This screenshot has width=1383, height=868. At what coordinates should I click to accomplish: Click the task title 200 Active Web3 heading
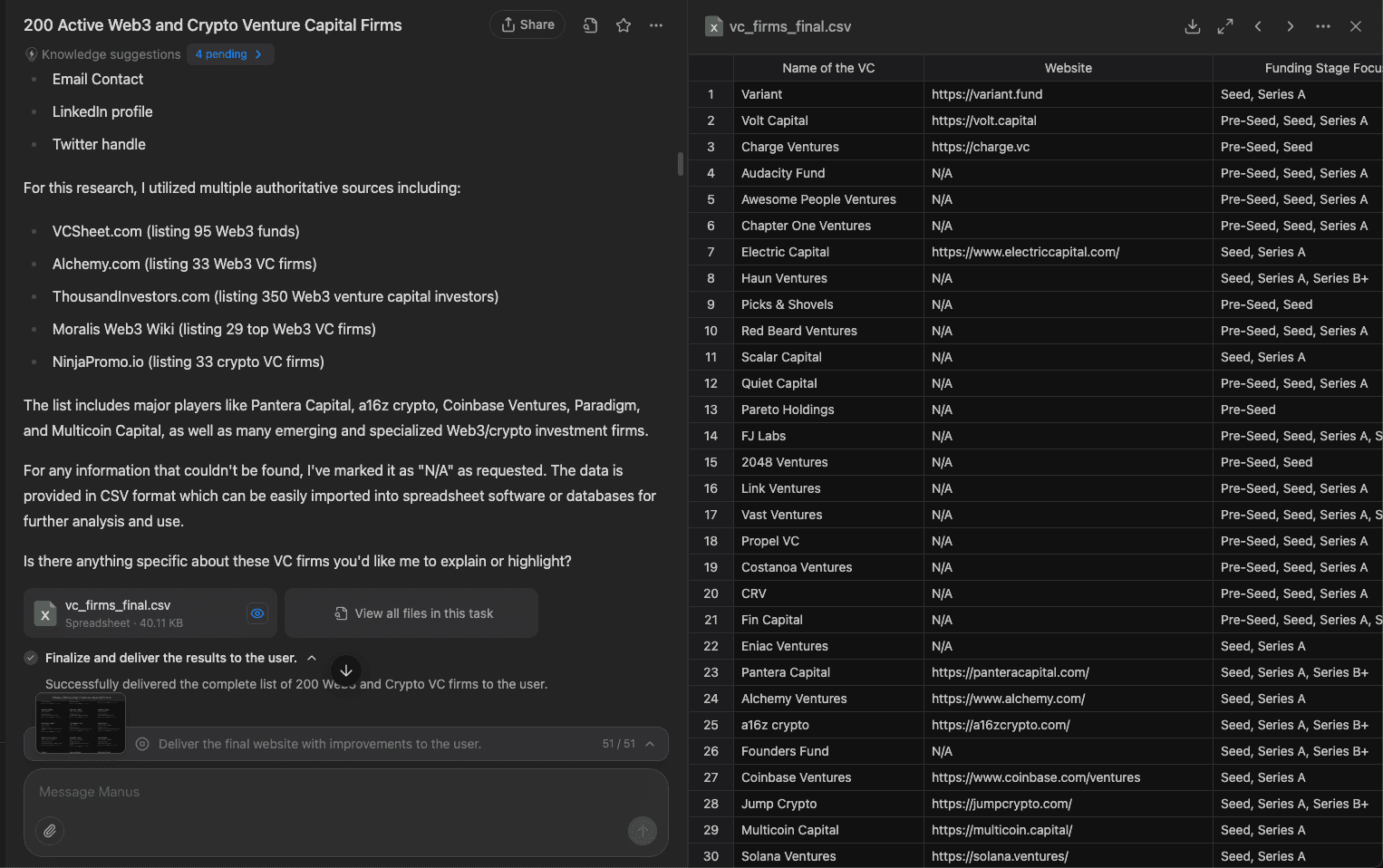pos(213,25)
